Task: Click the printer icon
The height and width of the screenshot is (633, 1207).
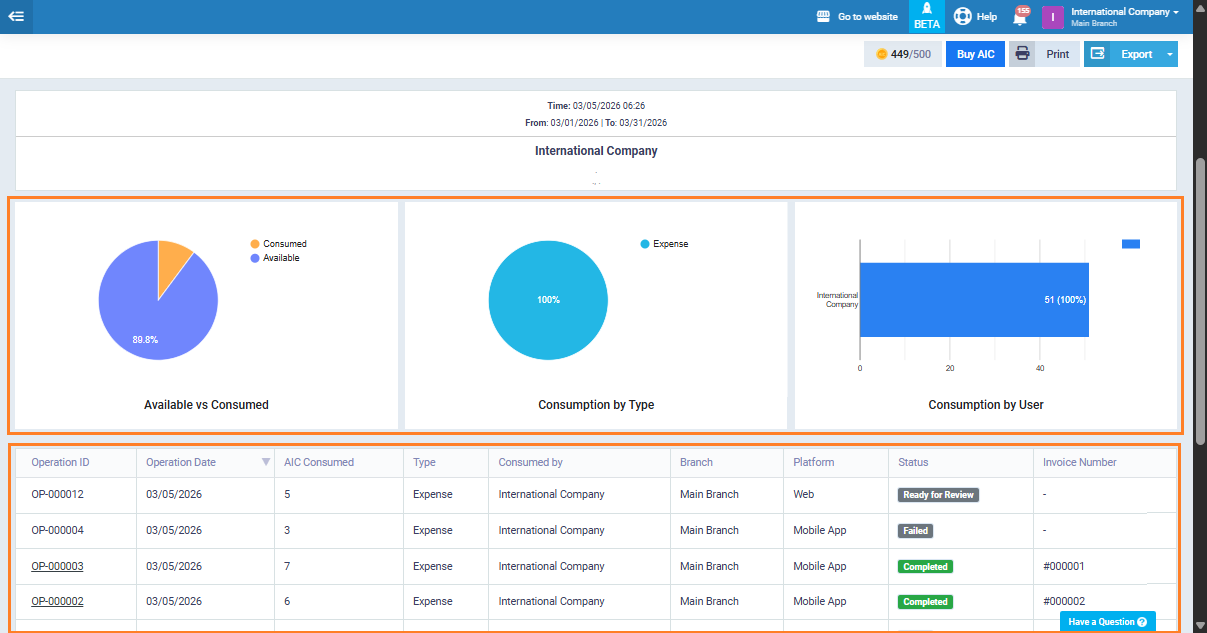Action: coord(1022,54)
